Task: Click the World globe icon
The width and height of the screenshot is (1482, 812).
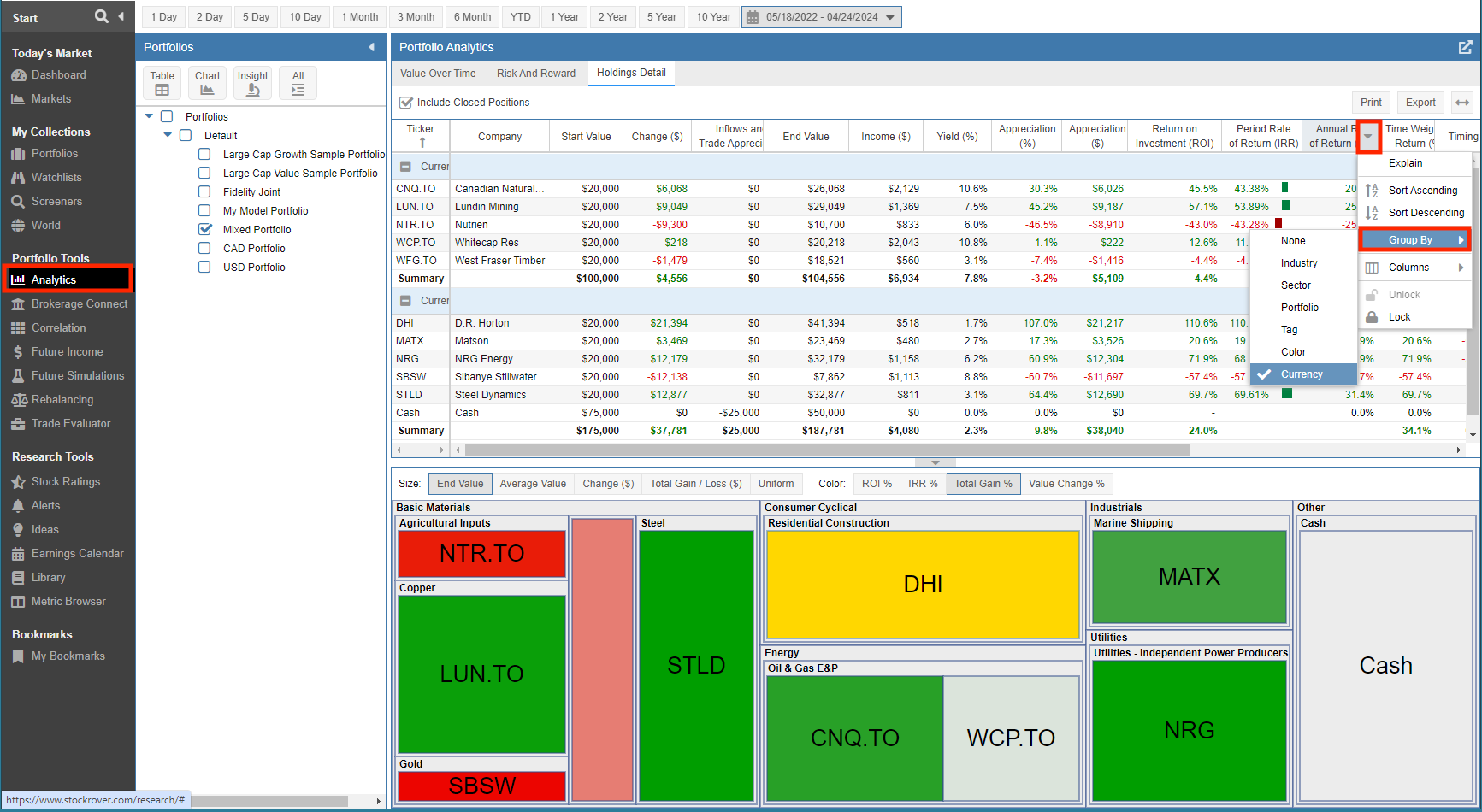Action: point(18,226)
